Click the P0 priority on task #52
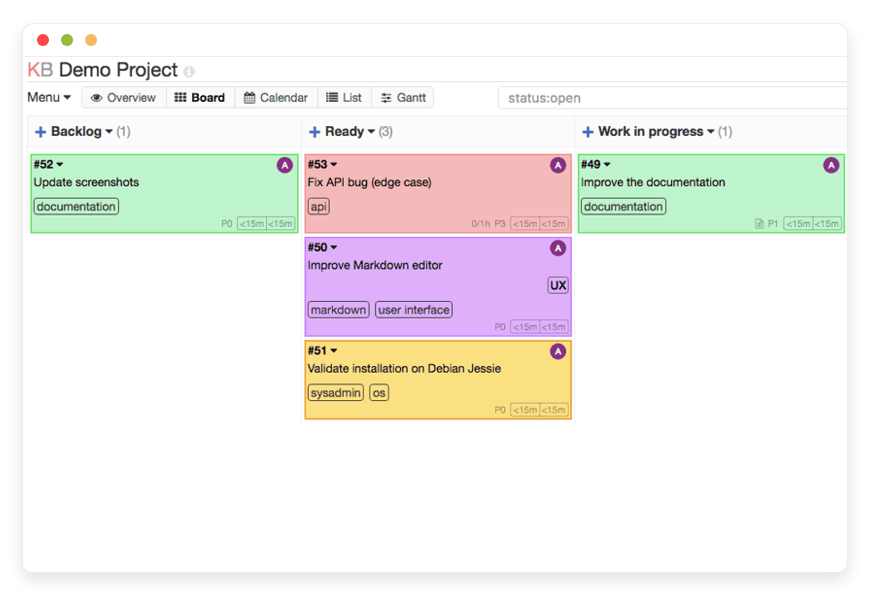 click(227, 224)
